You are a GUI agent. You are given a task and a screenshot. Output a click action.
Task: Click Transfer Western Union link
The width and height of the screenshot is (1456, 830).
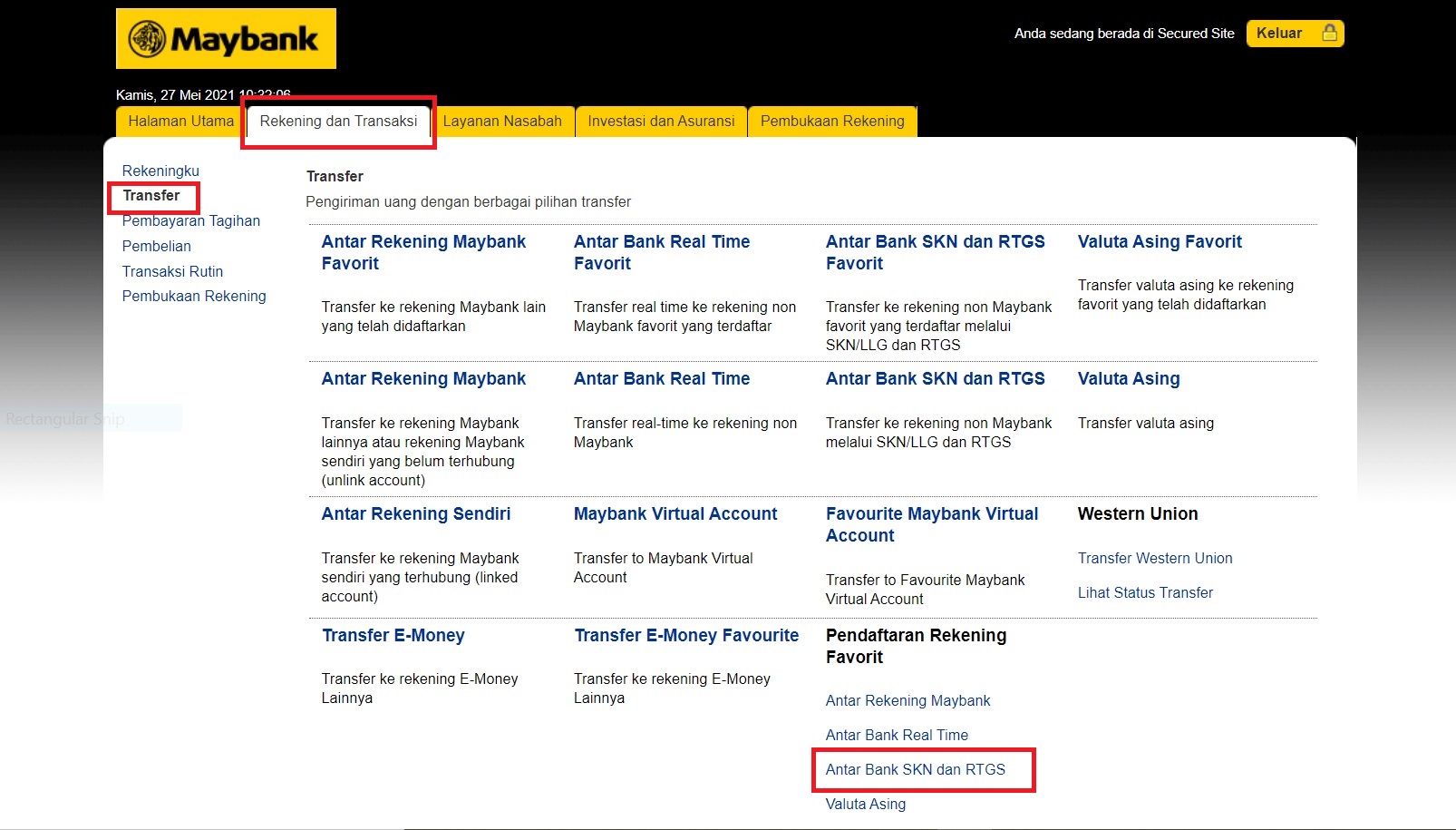pos(1154,559)
